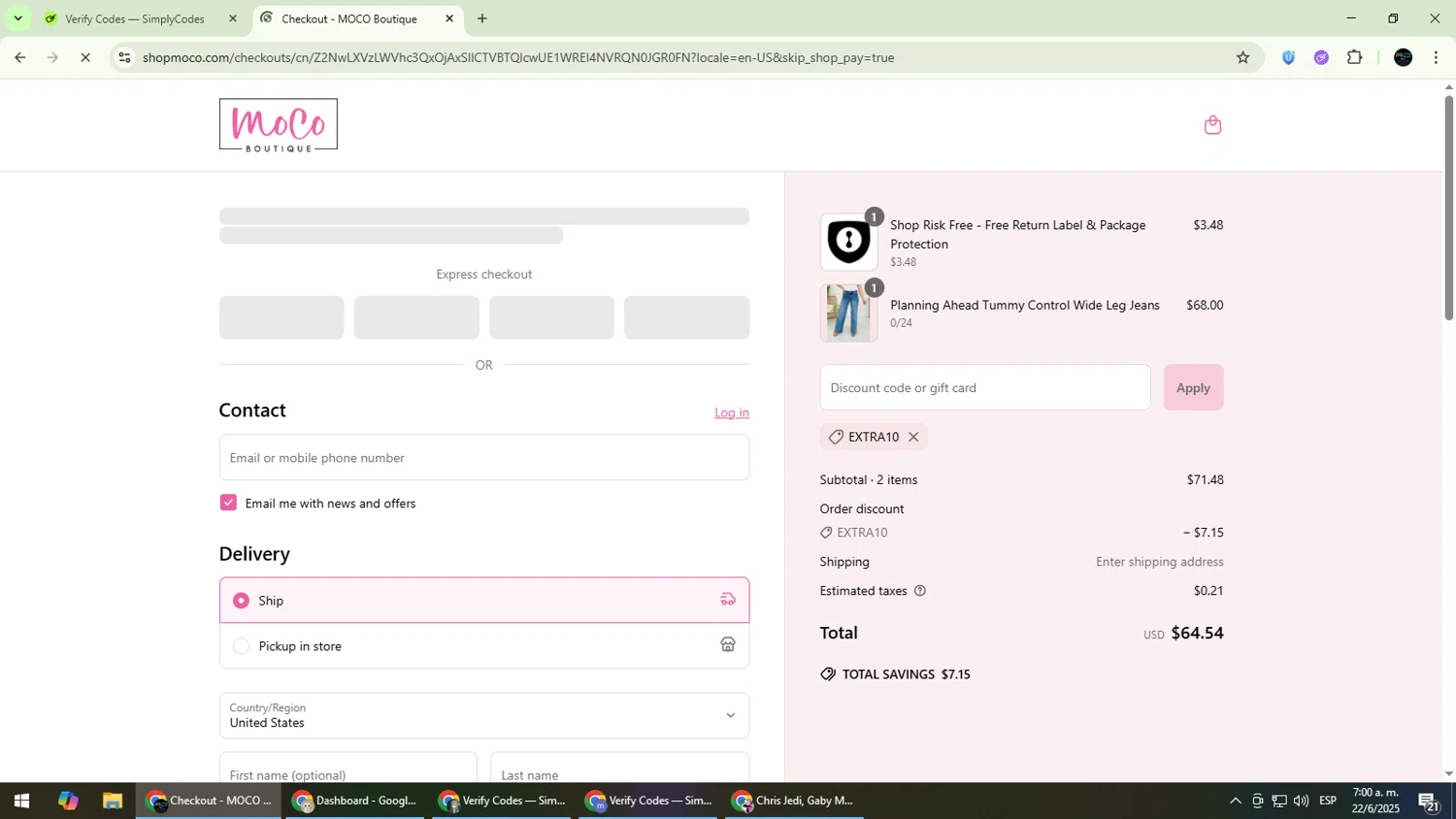Select Pickup in store option
1456x819 pixels.
click(x=484, y=646)
